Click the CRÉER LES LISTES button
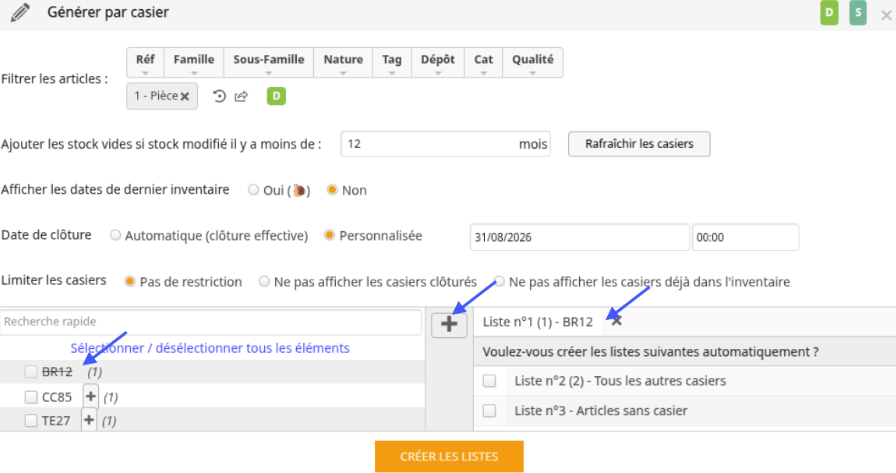 click(x=449, y=456)
